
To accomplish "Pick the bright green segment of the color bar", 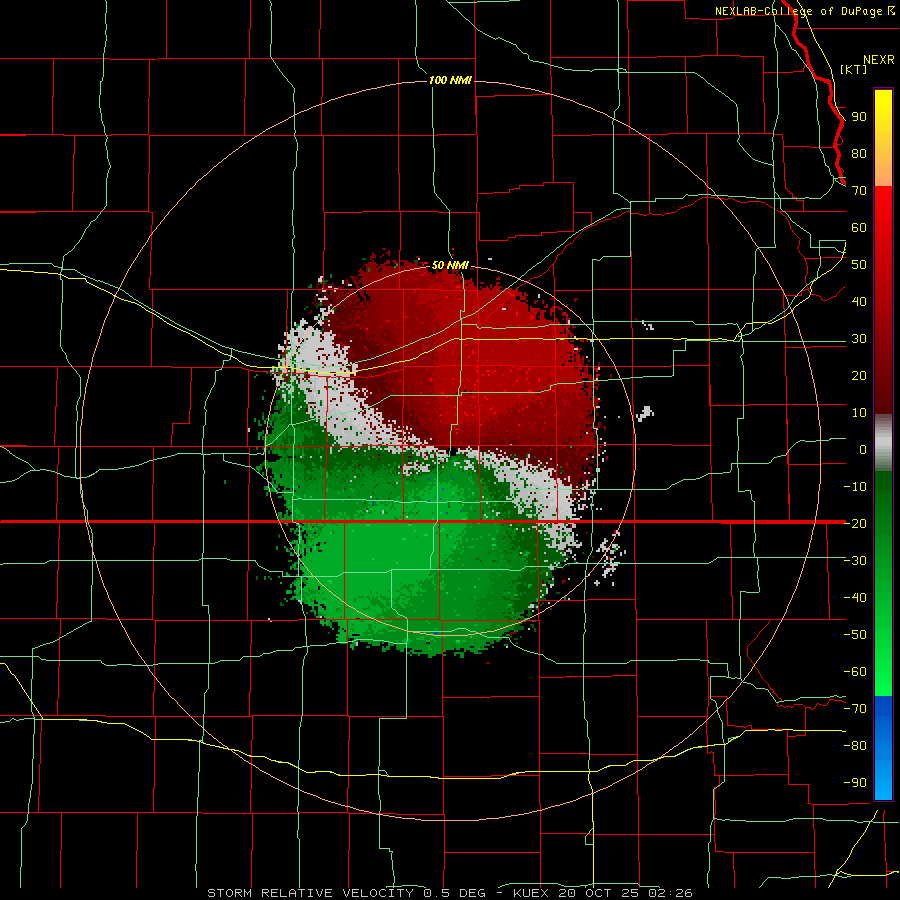I will [883, 584].
